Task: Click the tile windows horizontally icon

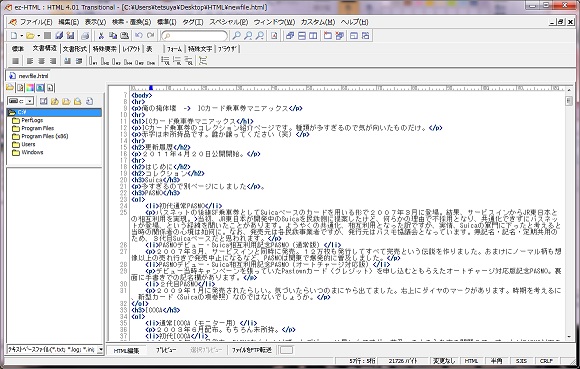Action: 302,36
